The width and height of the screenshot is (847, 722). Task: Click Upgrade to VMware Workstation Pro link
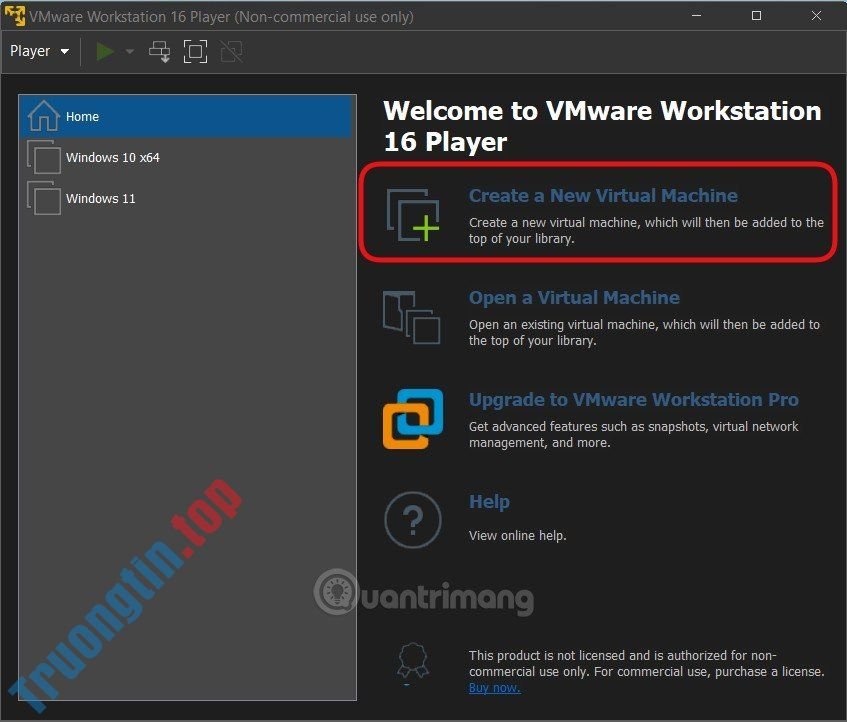click(634, 399)
